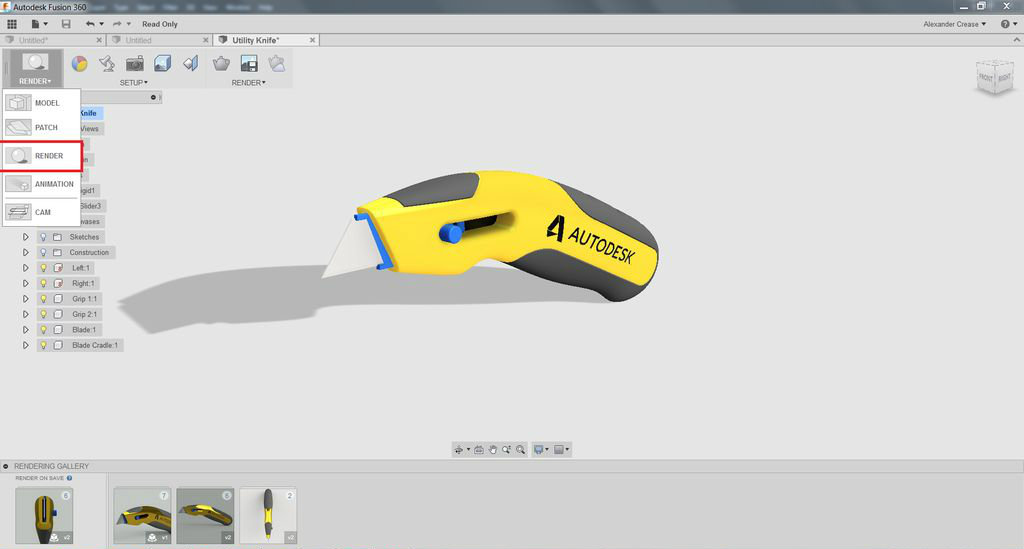This screenshot has height=549, width=1024.
Task: Click the Redo arrow
Action: 117,24
